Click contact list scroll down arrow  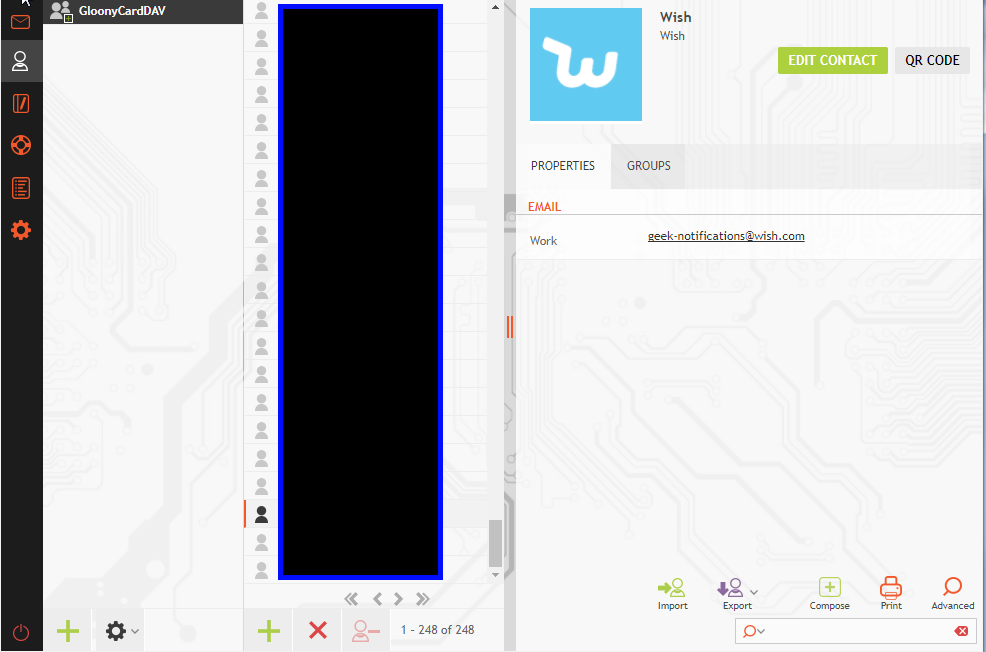point(496,575)
